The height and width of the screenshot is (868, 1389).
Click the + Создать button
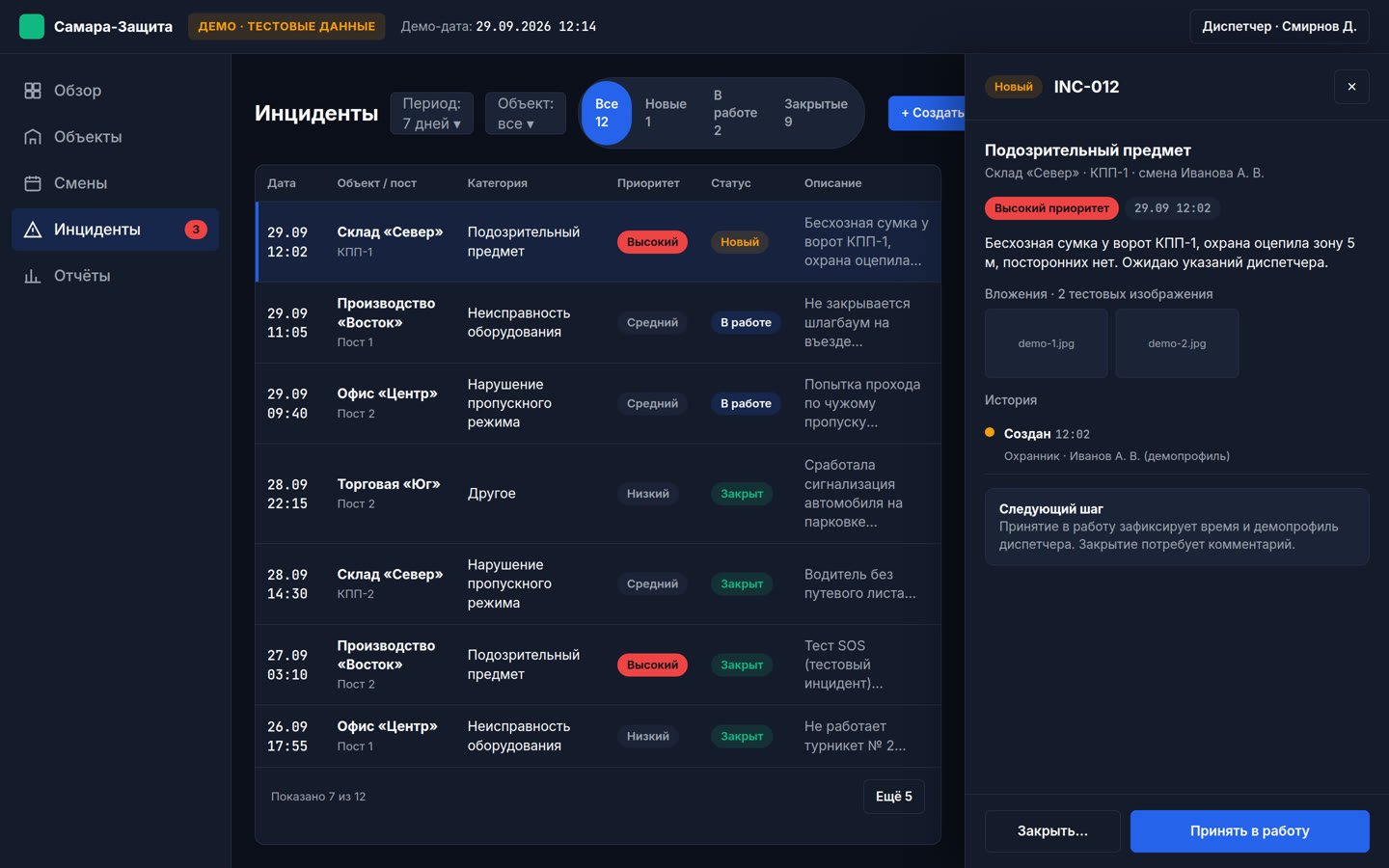[x=927, y=113]
